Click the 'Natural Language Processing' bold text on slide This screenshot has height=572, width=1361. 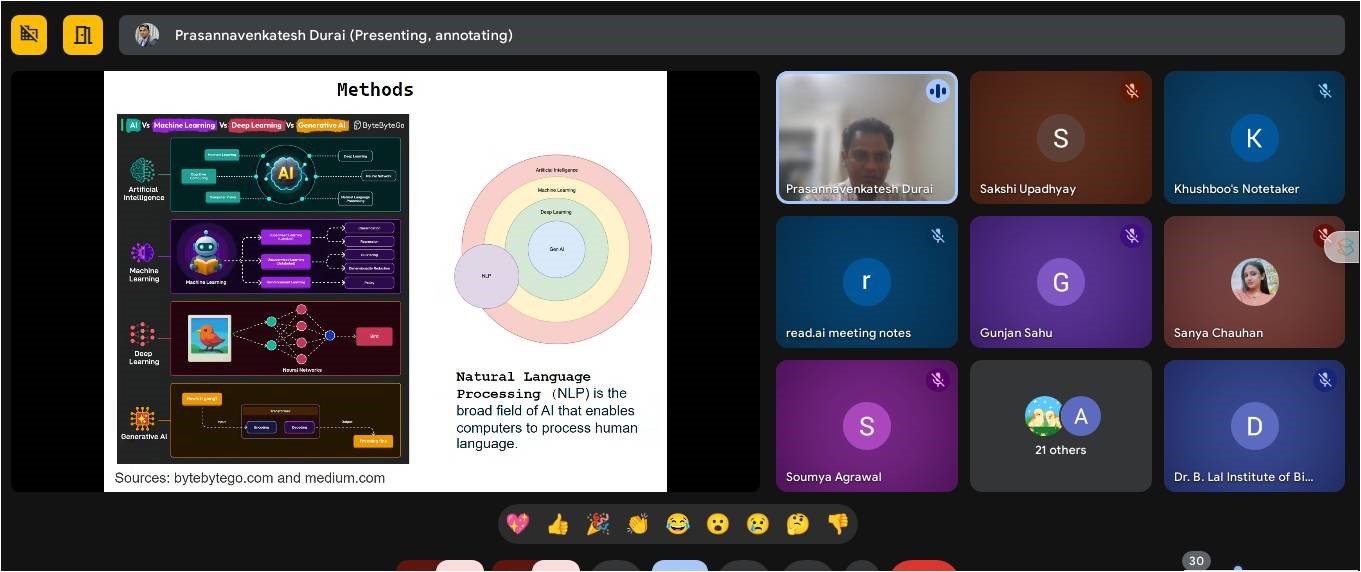point(523,385)
